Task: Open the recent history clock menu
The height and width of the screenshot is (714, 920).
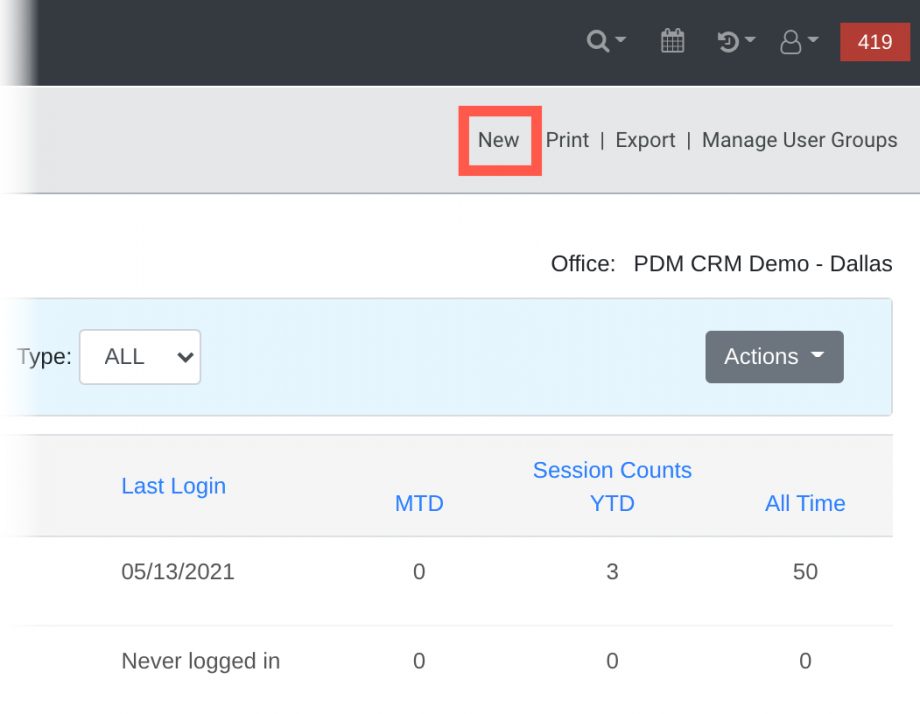Action: (736, 42)
